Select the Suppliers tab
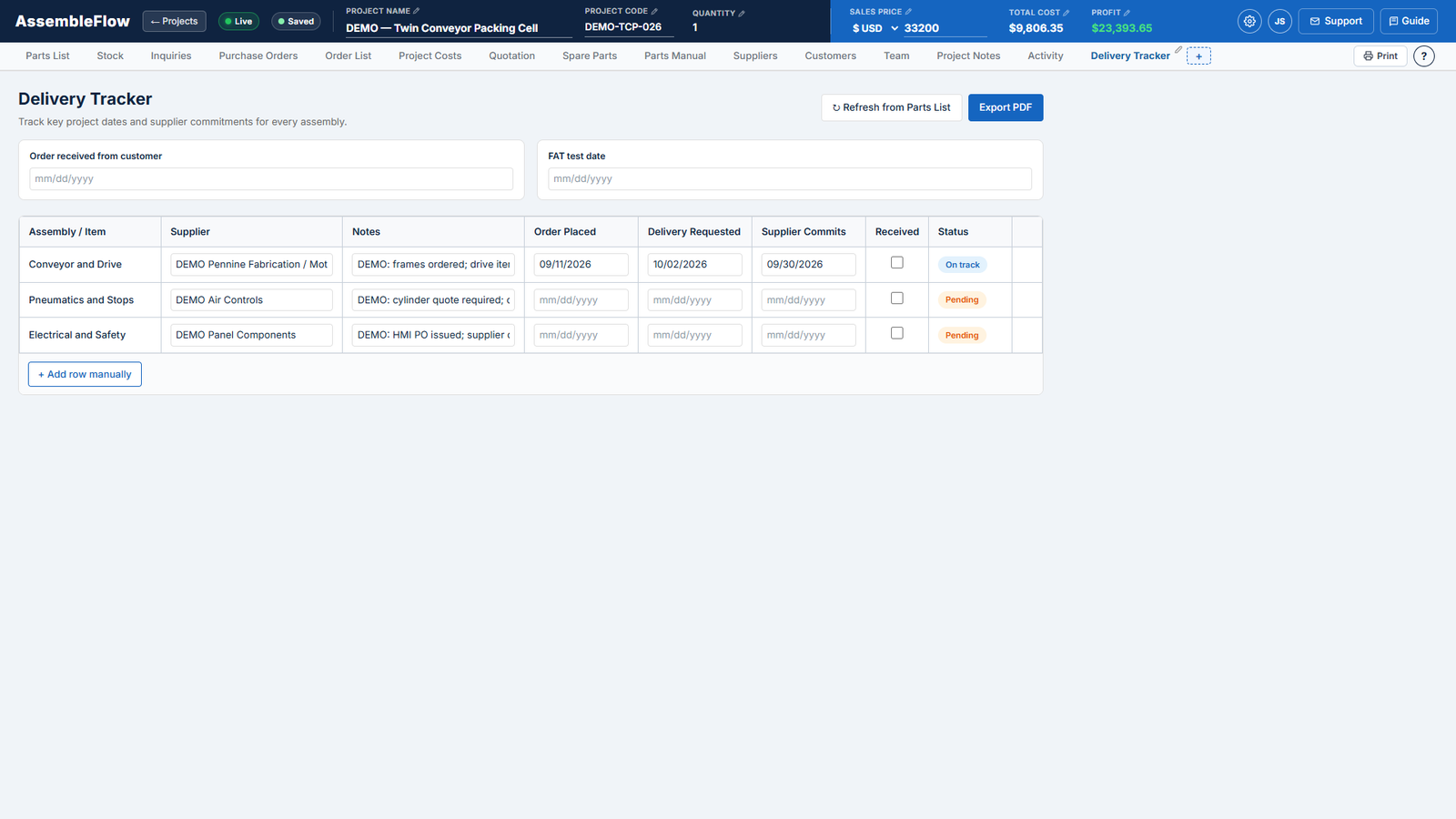The image size is (1456, 819). point(755,56)
